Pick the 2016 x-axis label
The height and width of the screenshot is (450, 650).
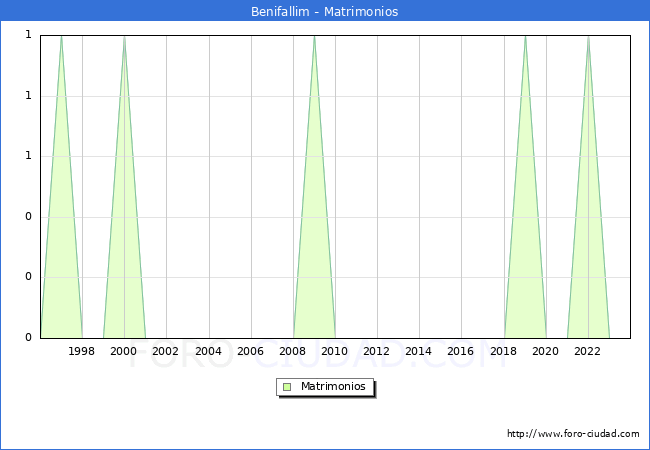tap(461, 351)
